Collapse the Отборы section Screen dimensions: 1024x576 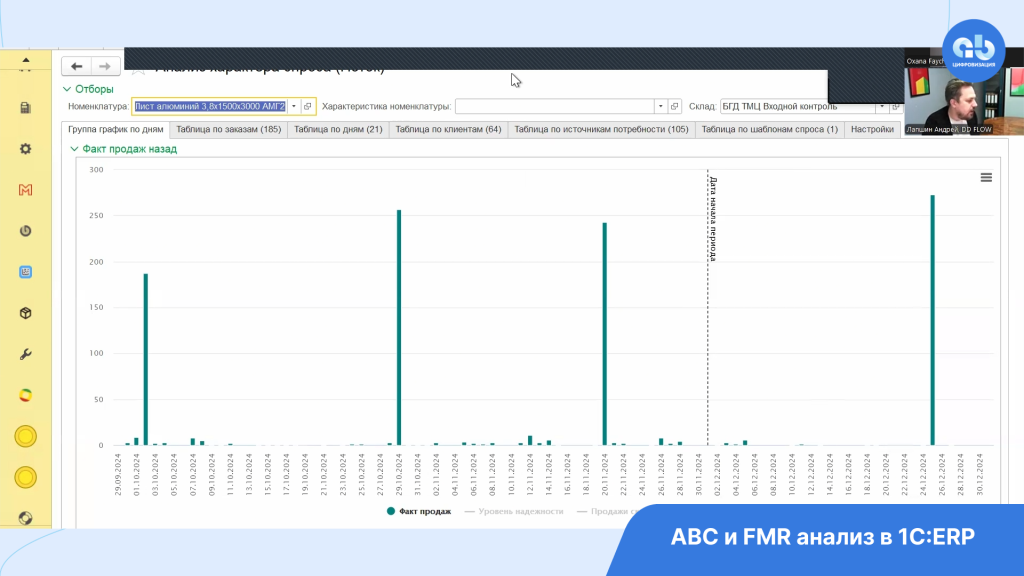click(x=67, y=89)
